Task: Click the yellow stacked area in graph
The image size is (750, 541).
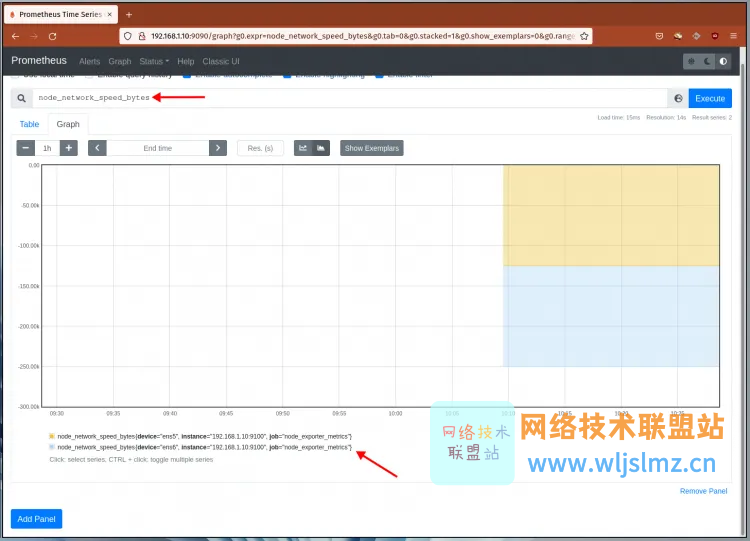Action: click(611, 215)
